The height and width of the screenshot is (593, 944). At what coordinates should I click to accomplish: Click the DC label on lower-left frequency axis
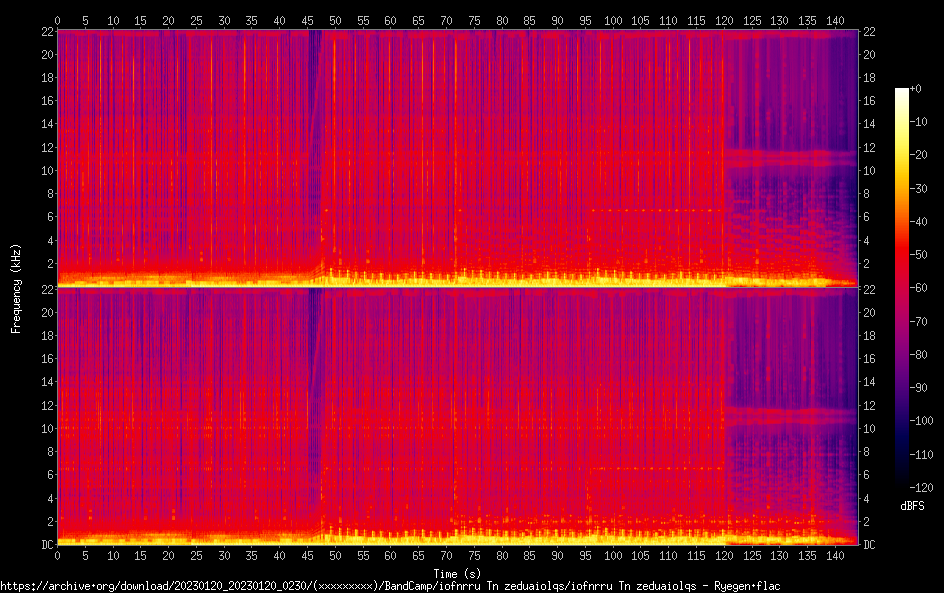(45, 544)
